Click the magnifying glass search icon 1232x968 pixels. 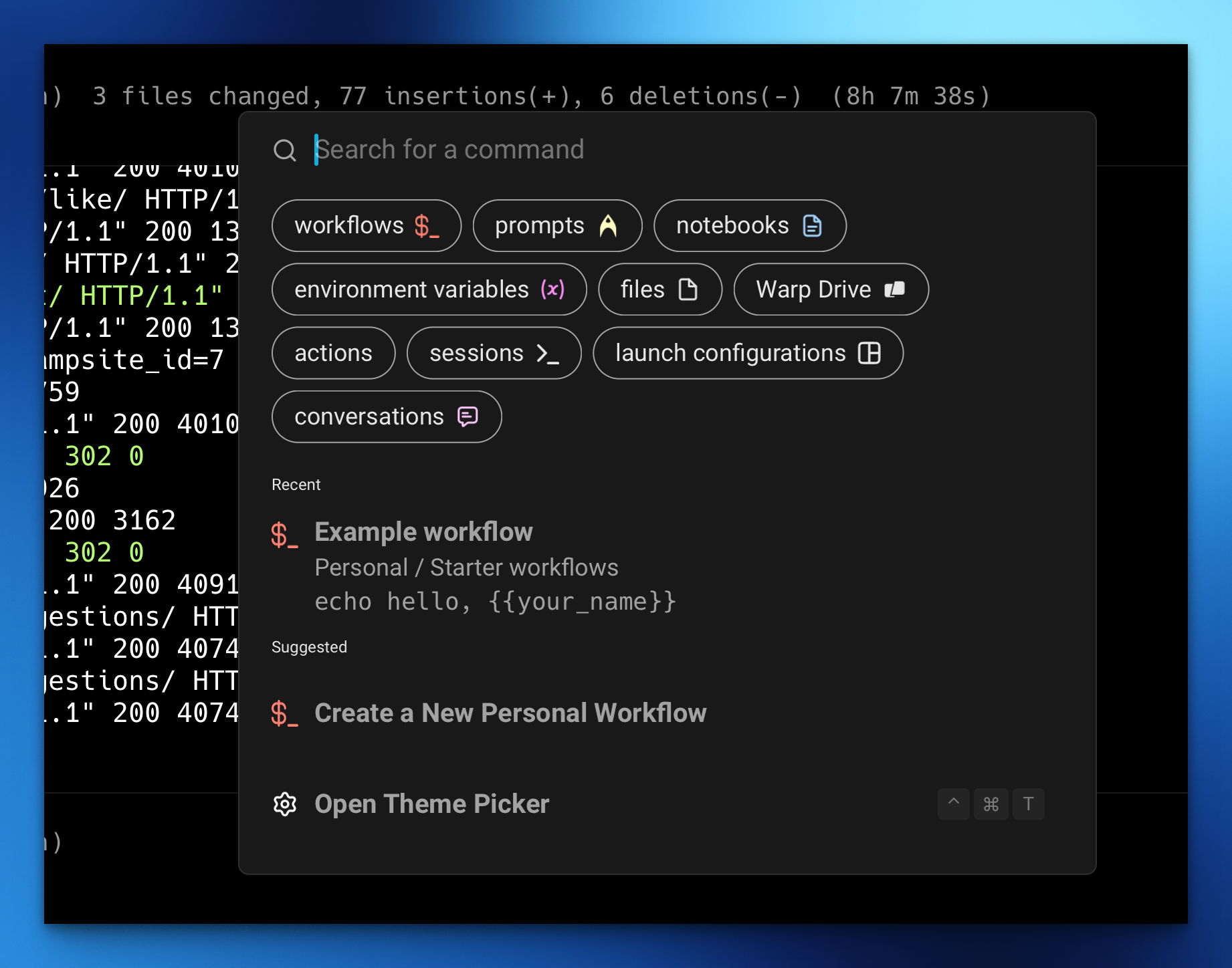[284, 150]
